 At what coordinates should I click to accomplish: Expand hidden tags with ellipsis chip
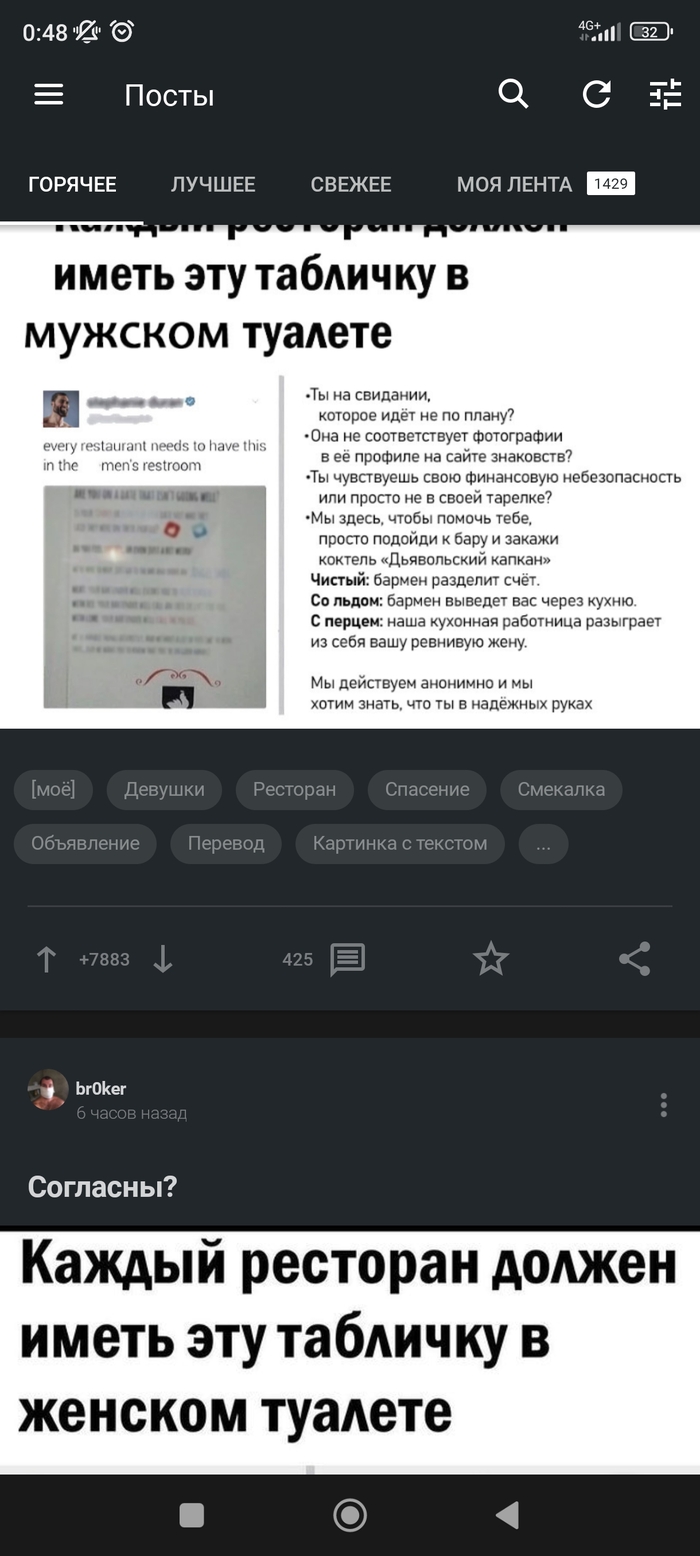tap(543, 843)
